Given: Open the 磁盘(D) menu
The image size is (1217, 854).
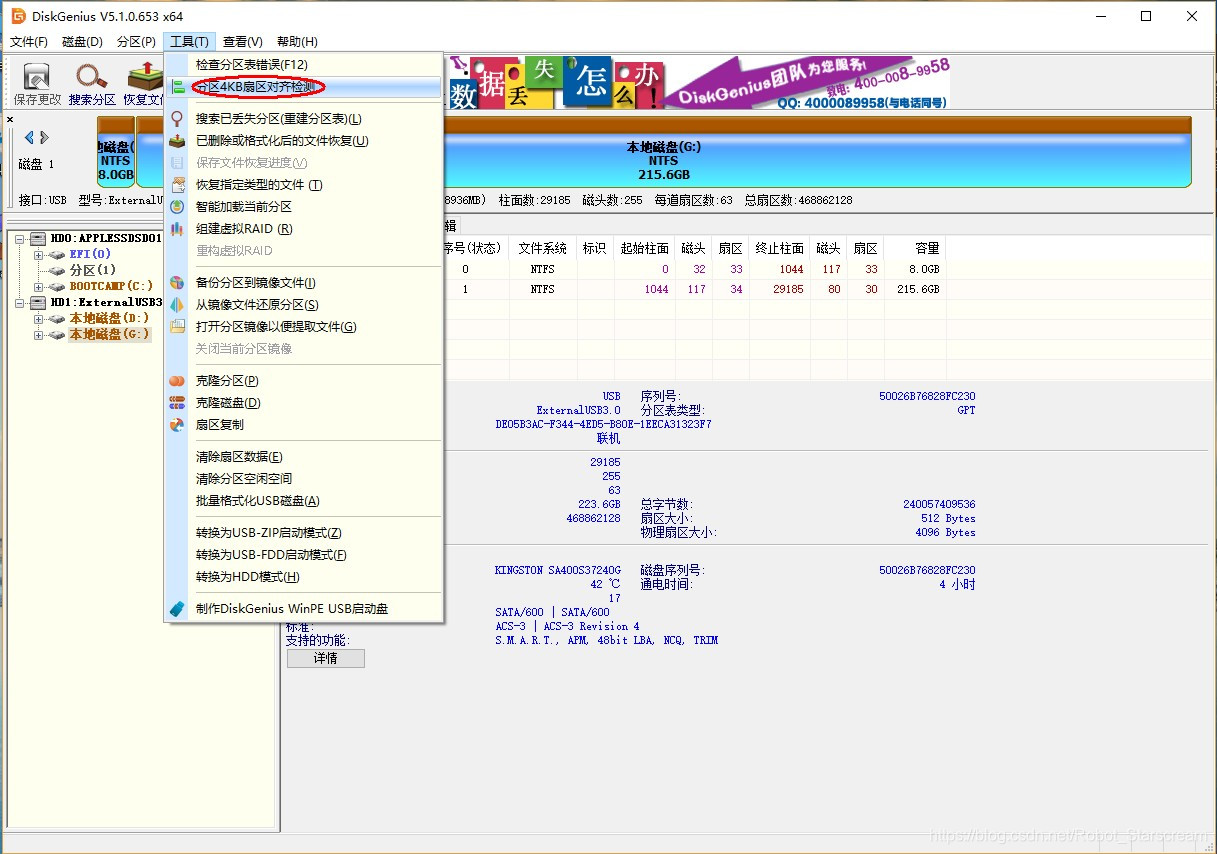Looking at the screenshot, I should [x=82, y=42].
